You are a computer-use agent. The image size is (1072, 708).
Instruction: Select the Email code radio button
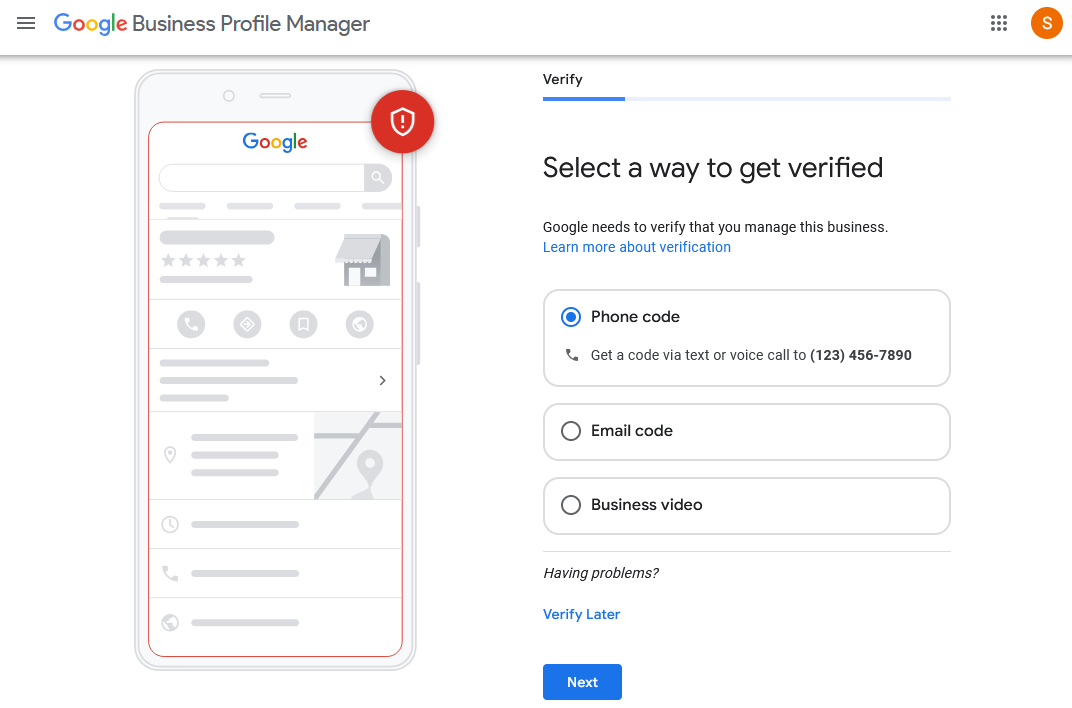(571, 431)
